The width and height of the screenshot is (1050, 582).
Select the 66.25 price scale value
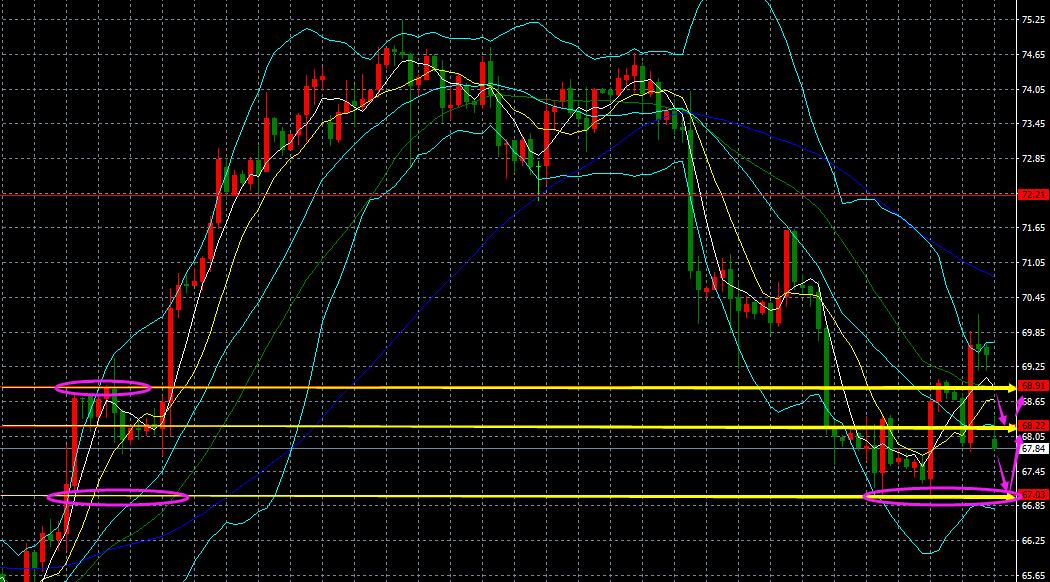point(1033,540)
